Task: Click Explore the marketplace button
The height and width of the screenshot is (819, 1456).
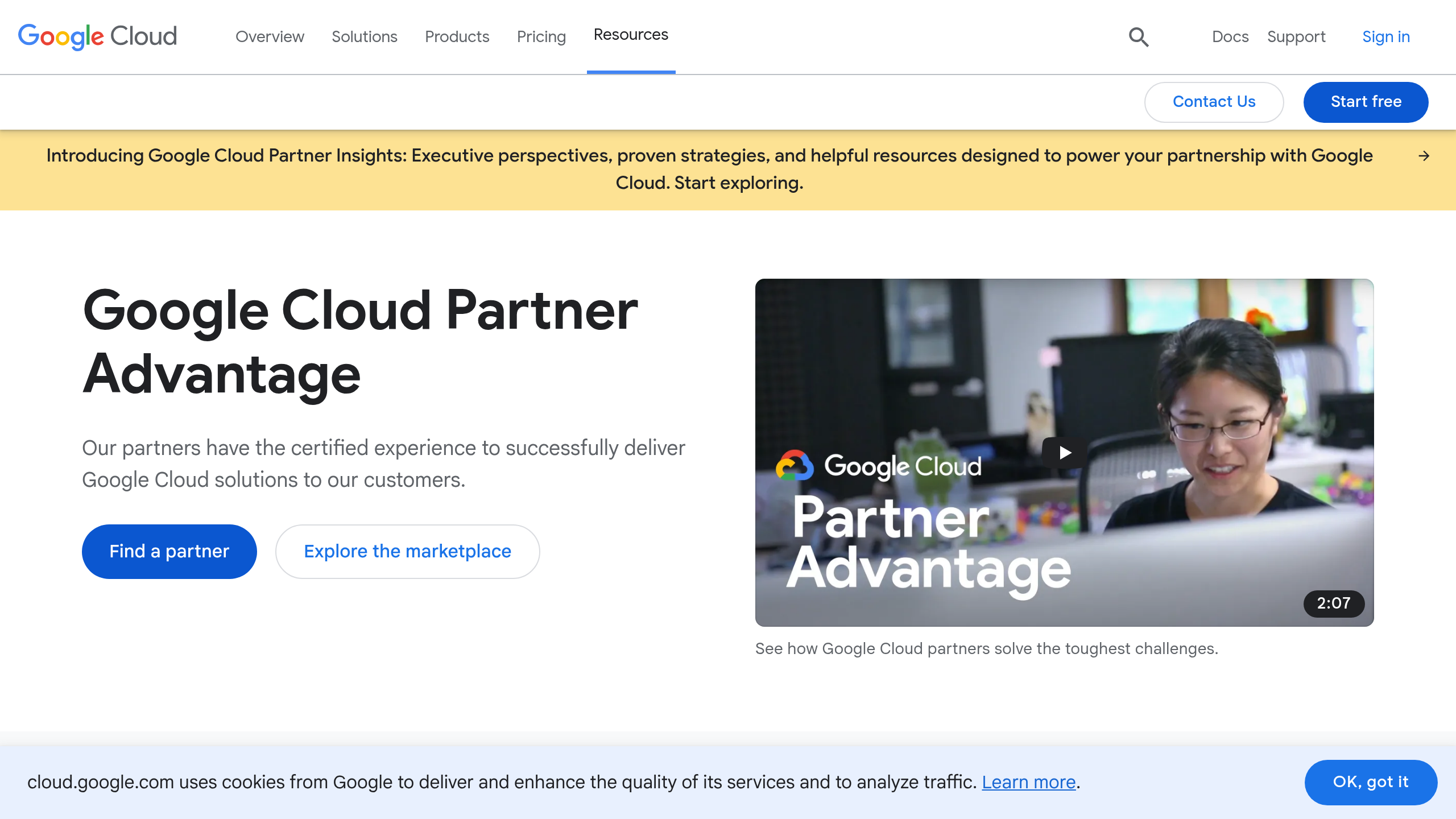Action: click(x=407, y=551)
